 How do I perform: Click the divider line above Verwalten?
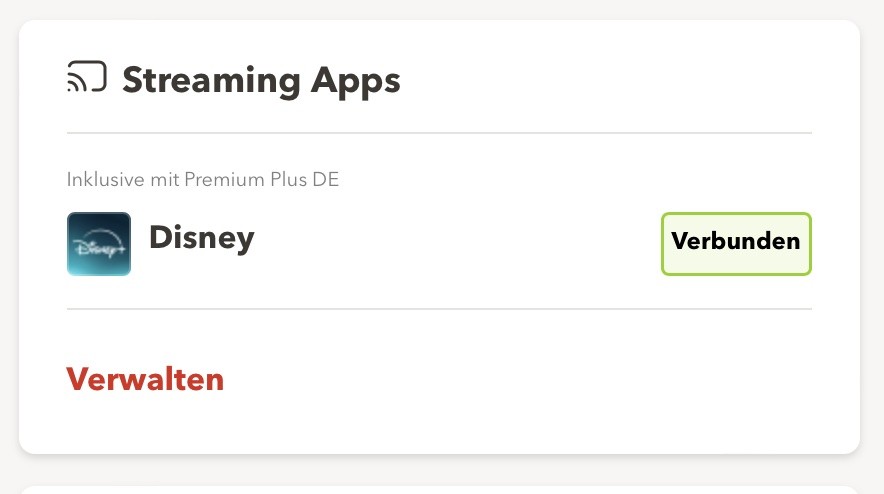(x=439, y=309)
